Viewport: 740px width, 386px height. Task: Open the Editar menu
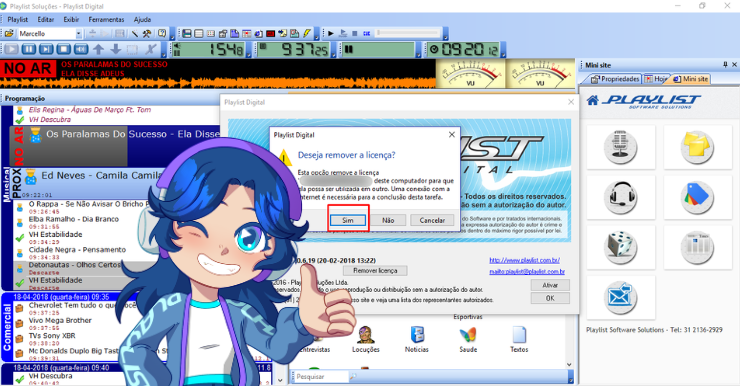coord(46,19)
